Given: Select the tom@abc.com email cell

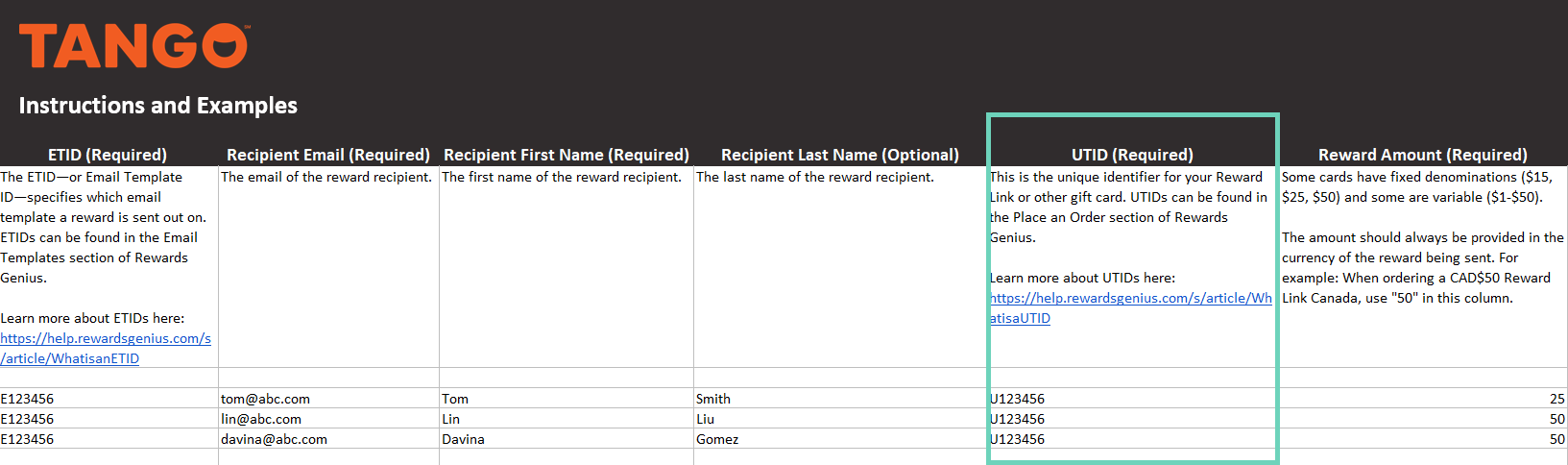Looking at the screenshot, I should point(265,399).
